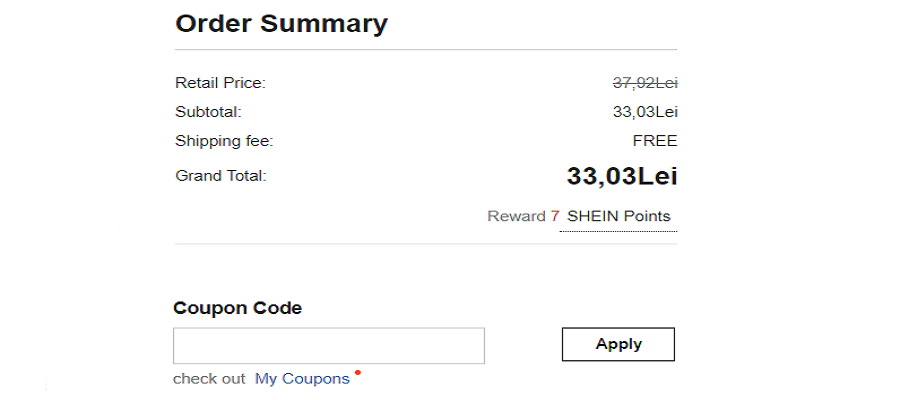The height and width of the screenshot is (400, 900).
Task: Click the Shipping fee label
Action: pos(224,141)
